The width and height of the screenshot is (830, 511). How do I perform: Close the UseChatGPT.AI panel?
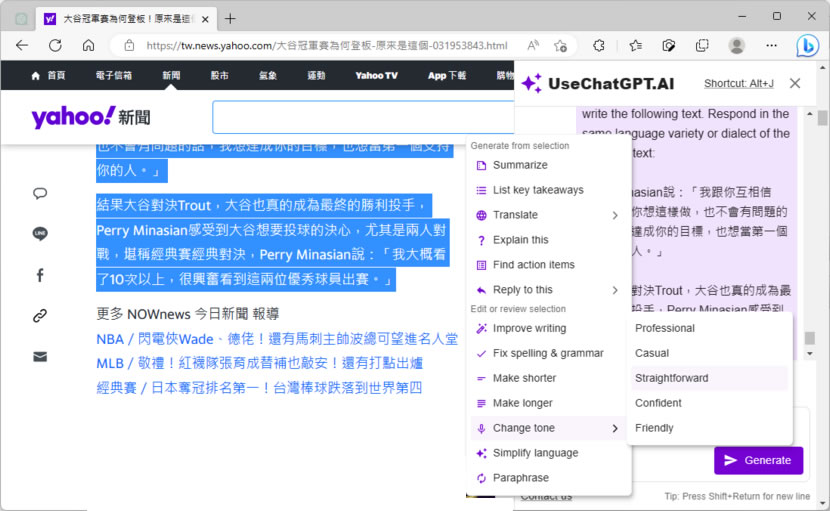click(x=795, y=83)
